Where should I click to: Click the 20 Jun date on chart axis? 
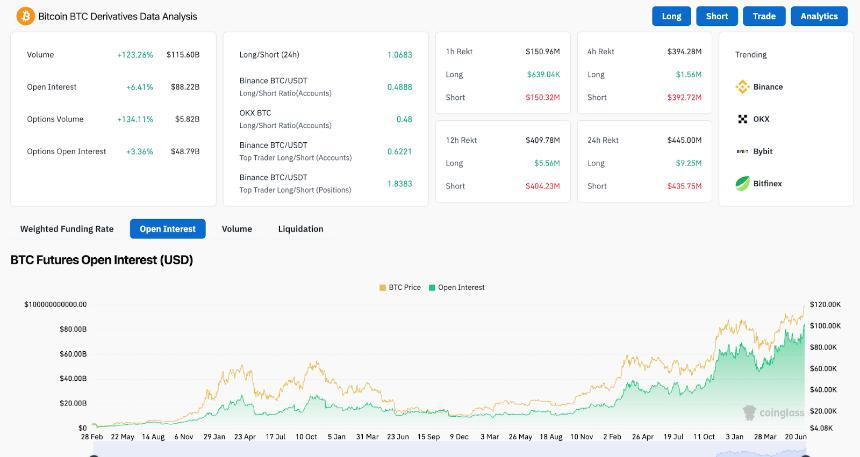794,437
